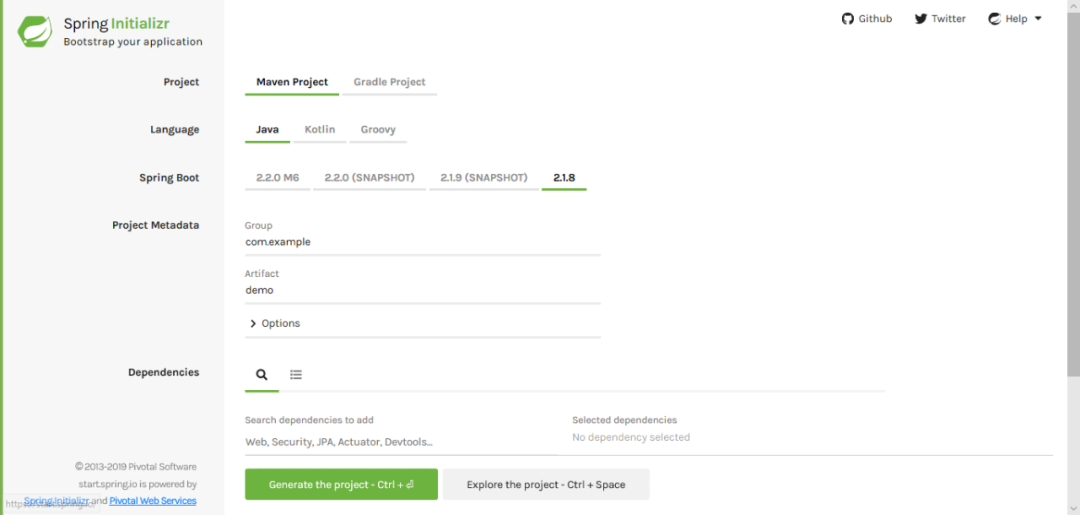This screenshot has height=515, width=1080.
Task: Open the Twitter link
Action: pos(940,19)
